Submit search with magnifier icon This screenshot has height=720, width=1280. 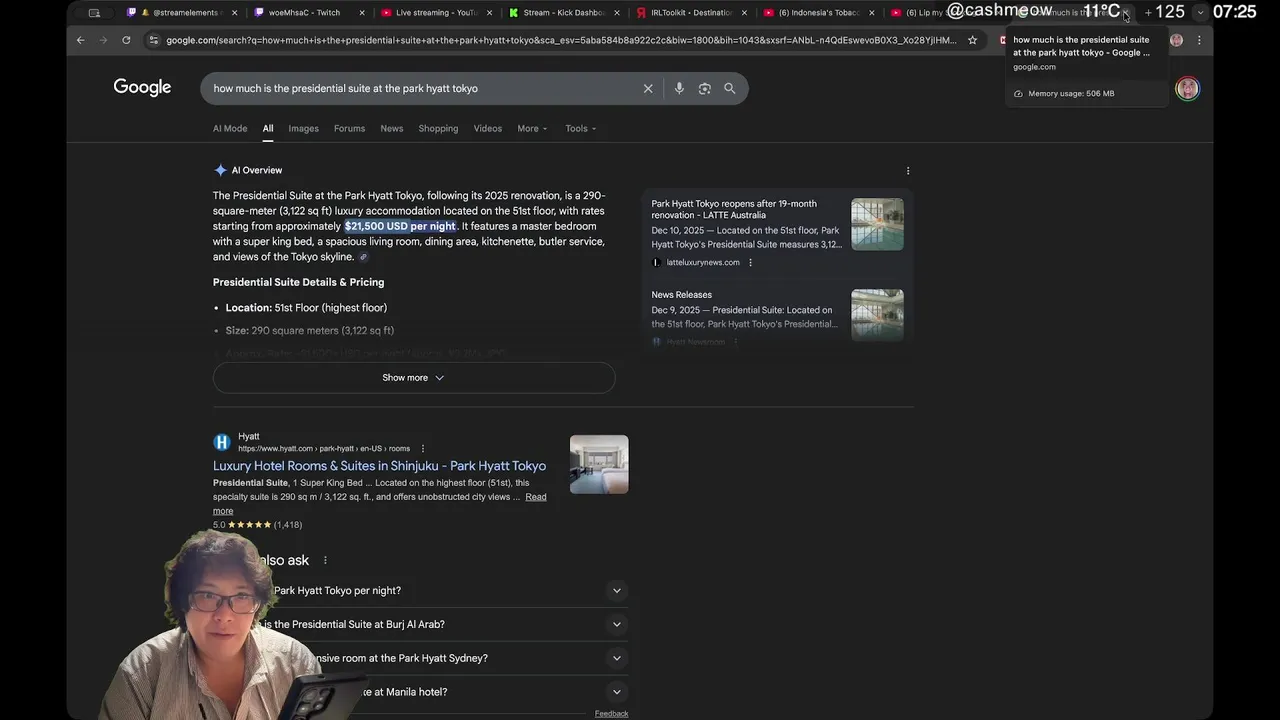click(730, 88)
